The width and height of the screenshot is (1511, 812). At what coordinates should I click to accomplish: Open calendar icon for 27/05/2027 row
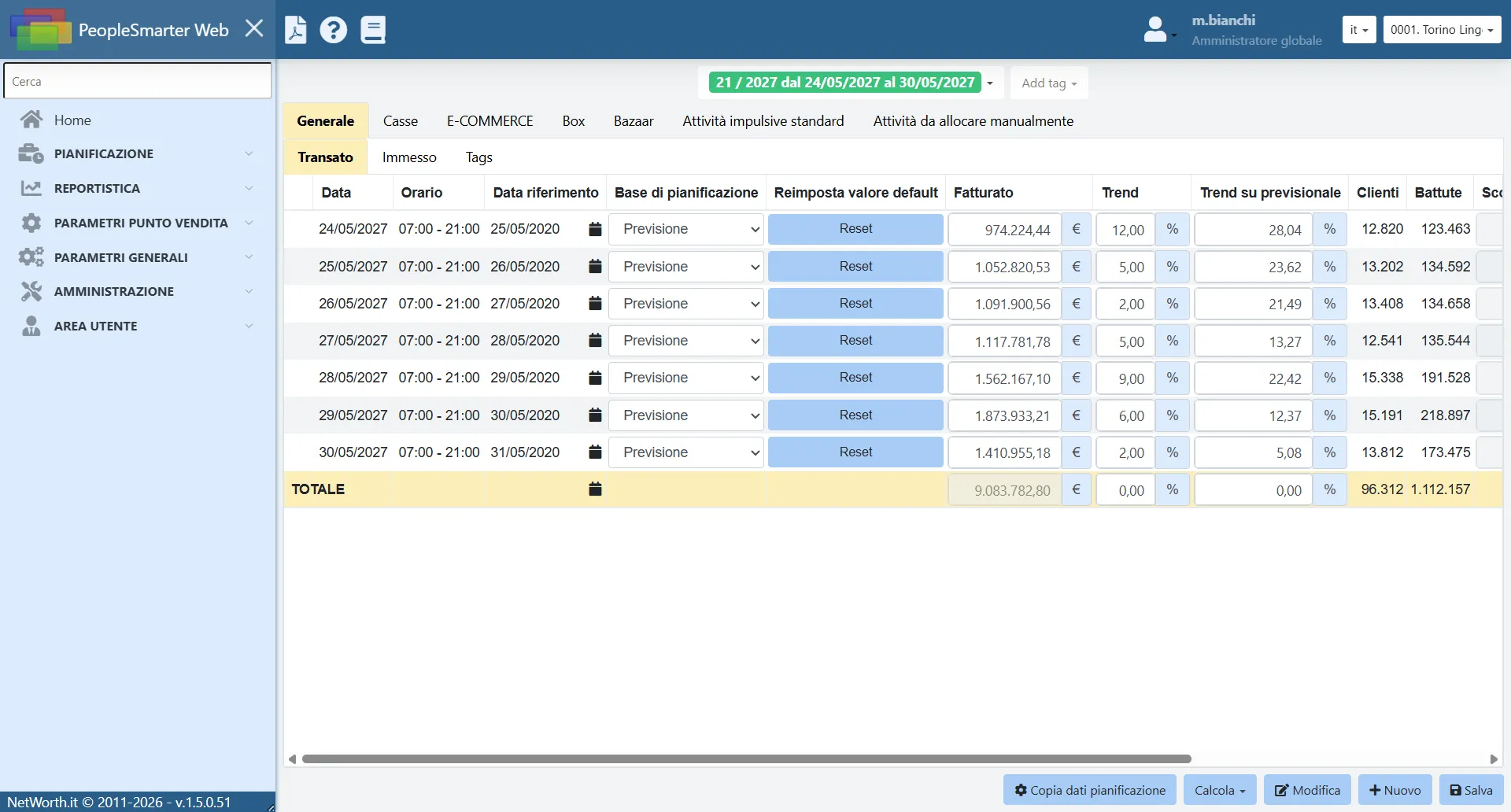click(x=595, y=341)
